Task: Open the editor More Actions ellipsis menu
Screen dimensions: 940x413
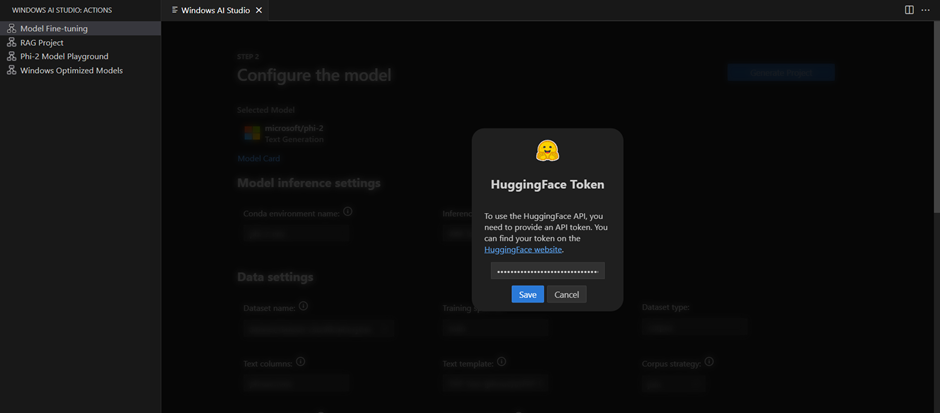Action: 926,10
